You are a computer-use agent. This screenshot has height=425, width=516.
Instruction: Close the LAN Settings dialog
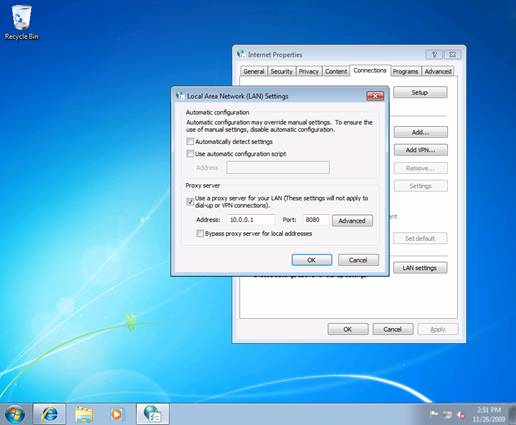tap(375, 96)
